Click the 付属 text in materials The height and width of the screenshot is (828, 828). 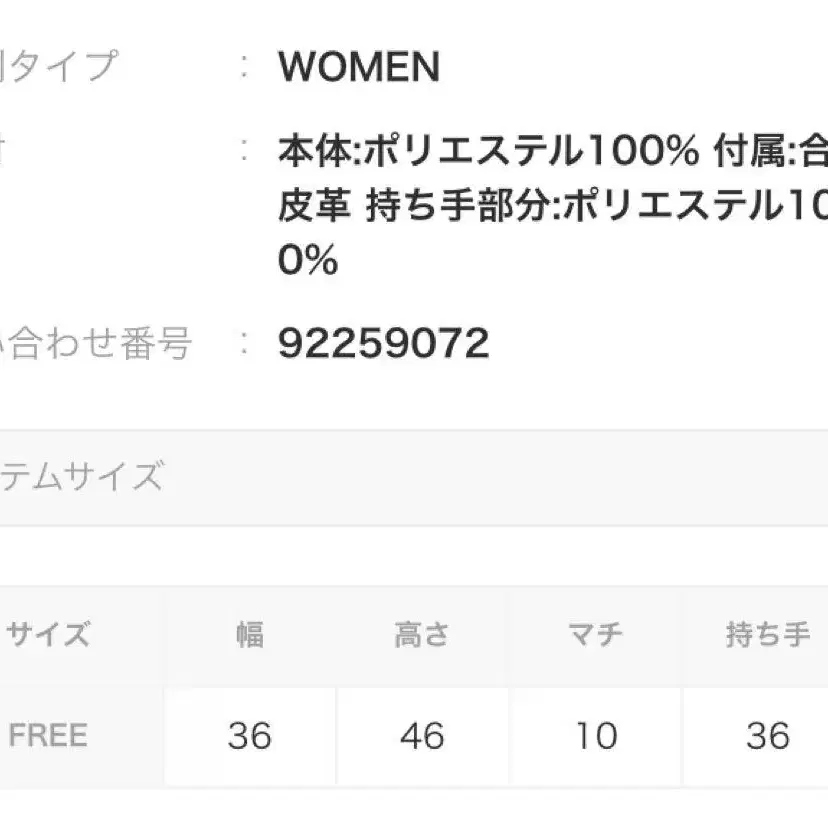click(x=749, y=152)
